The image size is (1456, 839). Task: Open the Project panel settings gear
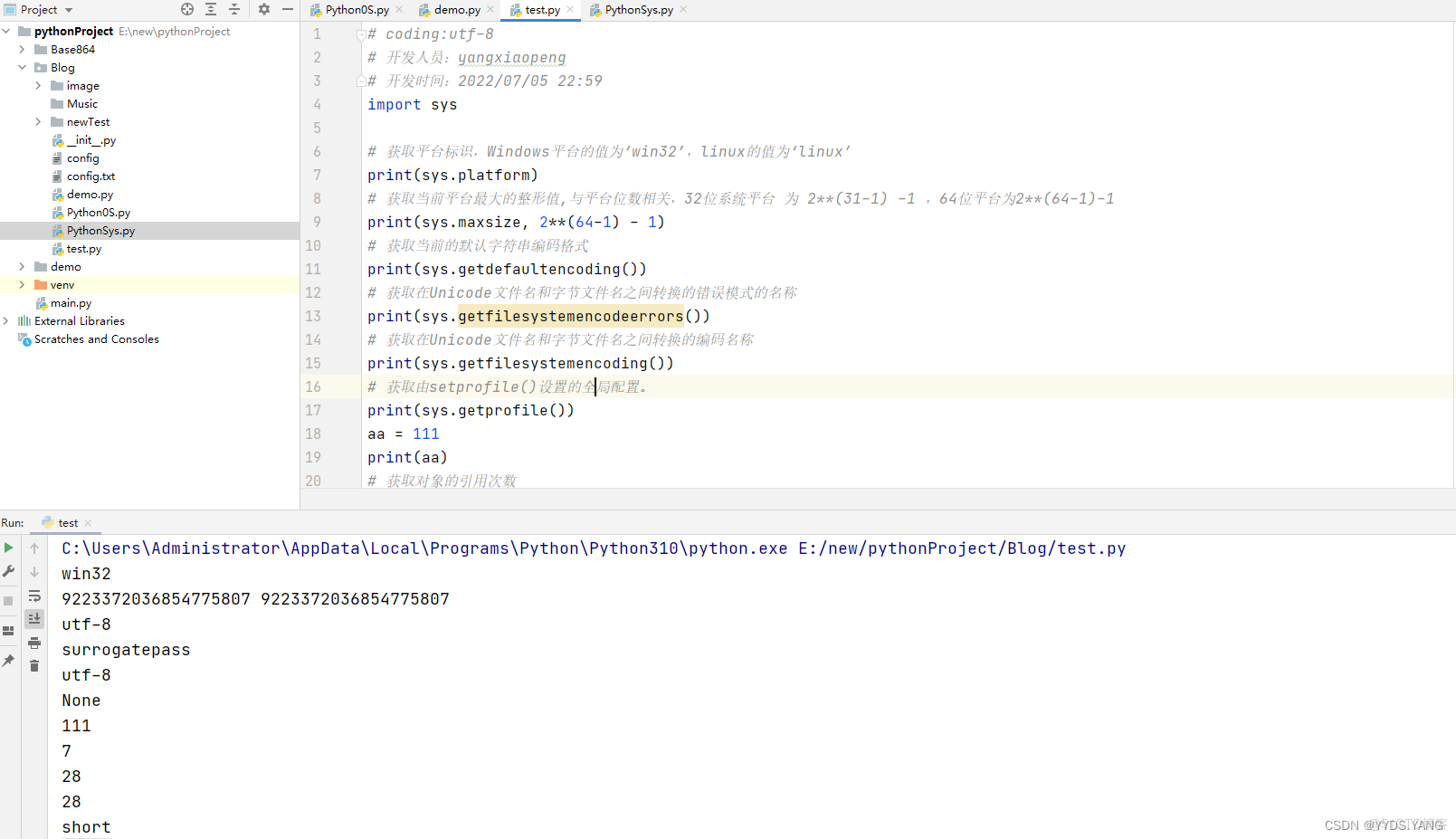coord(264,9)
